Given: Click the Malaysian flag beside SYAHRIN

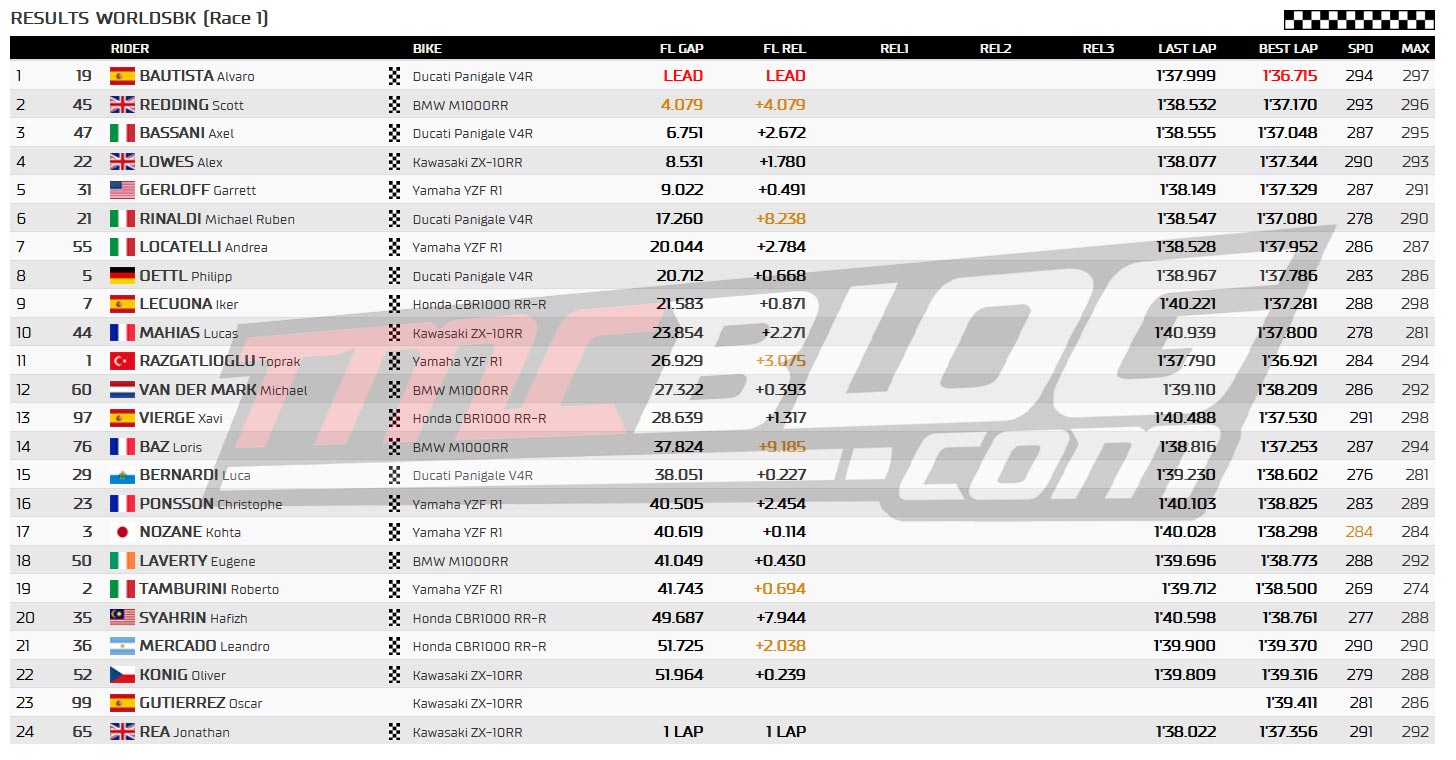Looking at the screenshot, I should [x=122, y=618].
